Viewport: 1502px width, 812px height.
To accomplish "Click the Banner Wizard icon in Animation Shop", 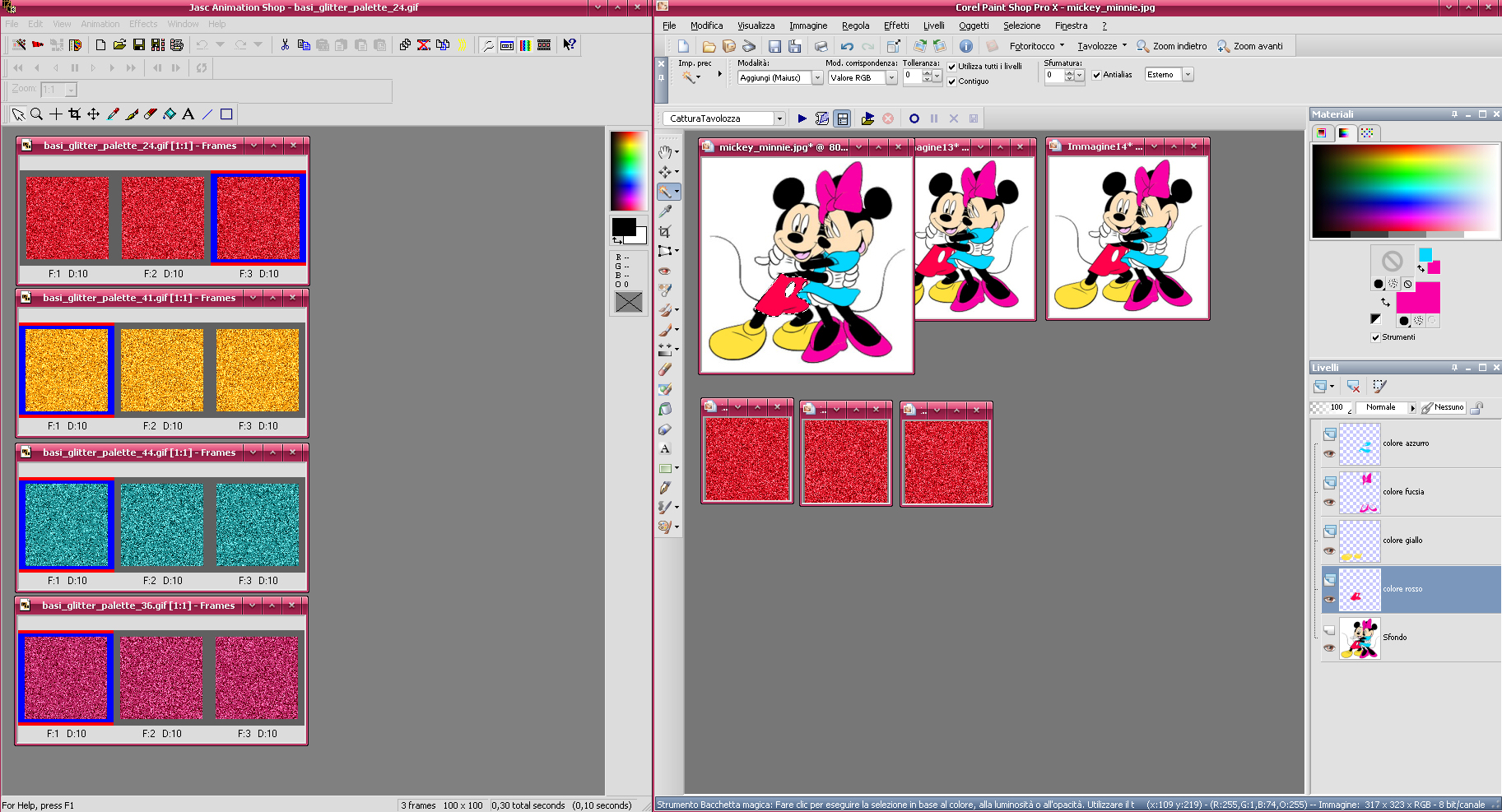I will click(x=37, y=44).
